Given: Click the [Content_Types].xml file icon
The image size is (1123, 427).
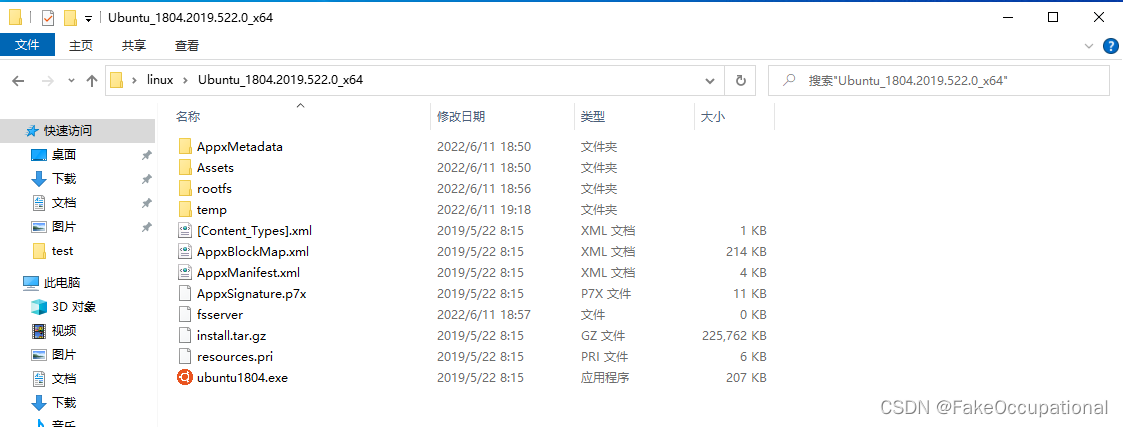Looking at the screenshot, I should 185,231.
